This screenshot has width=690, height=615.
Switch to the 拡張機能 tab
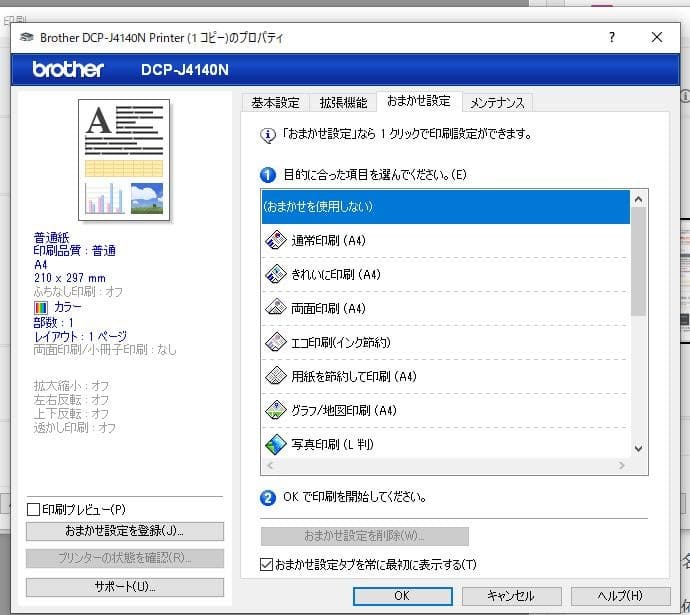[343, 103]
